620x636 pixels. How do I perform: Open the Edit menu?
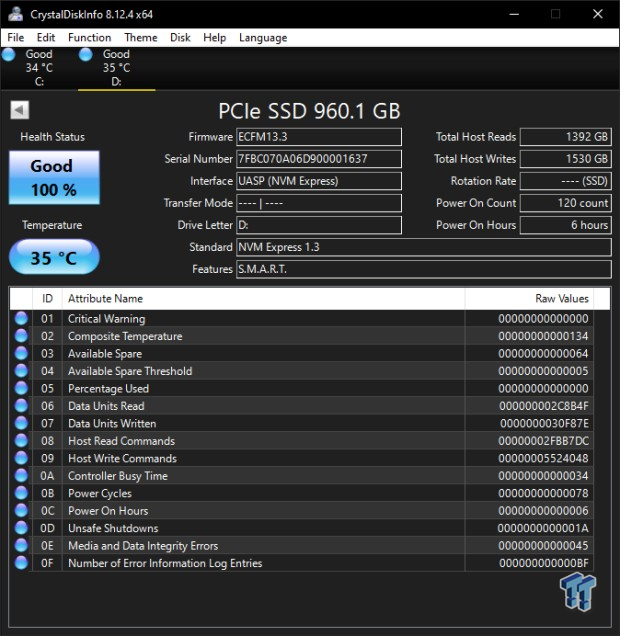[45, 37]
